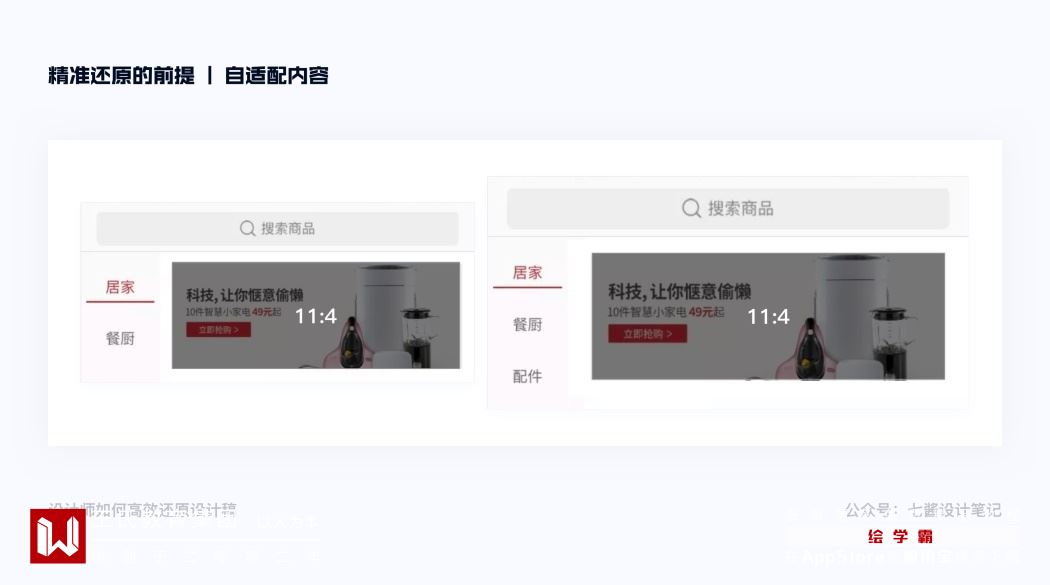
Task: Click the 11:4 ratio label on the smaller banner
Action: pyautogui.click(x=316, y=316)
